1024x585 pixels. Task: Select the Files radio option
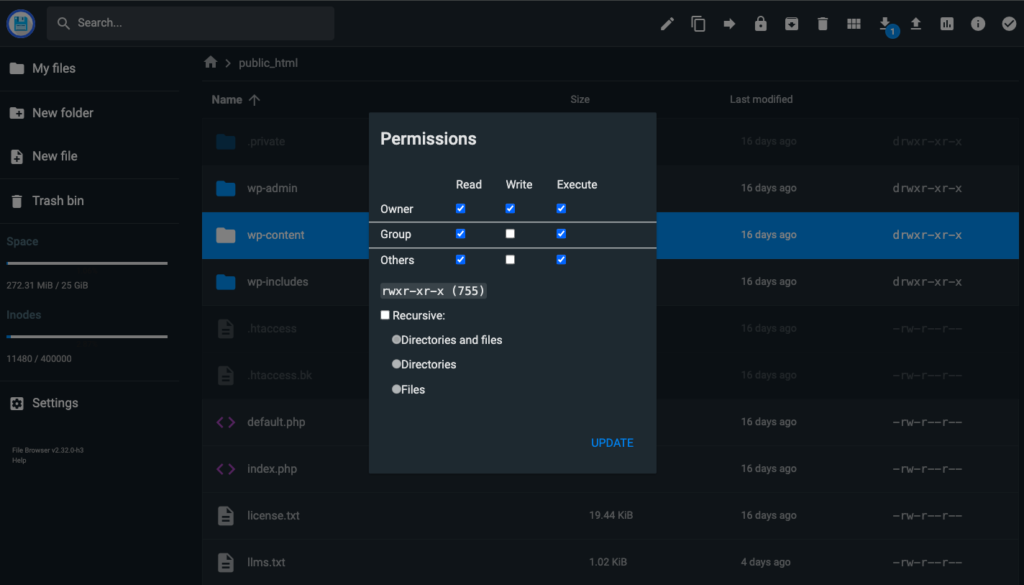(397, 388)
